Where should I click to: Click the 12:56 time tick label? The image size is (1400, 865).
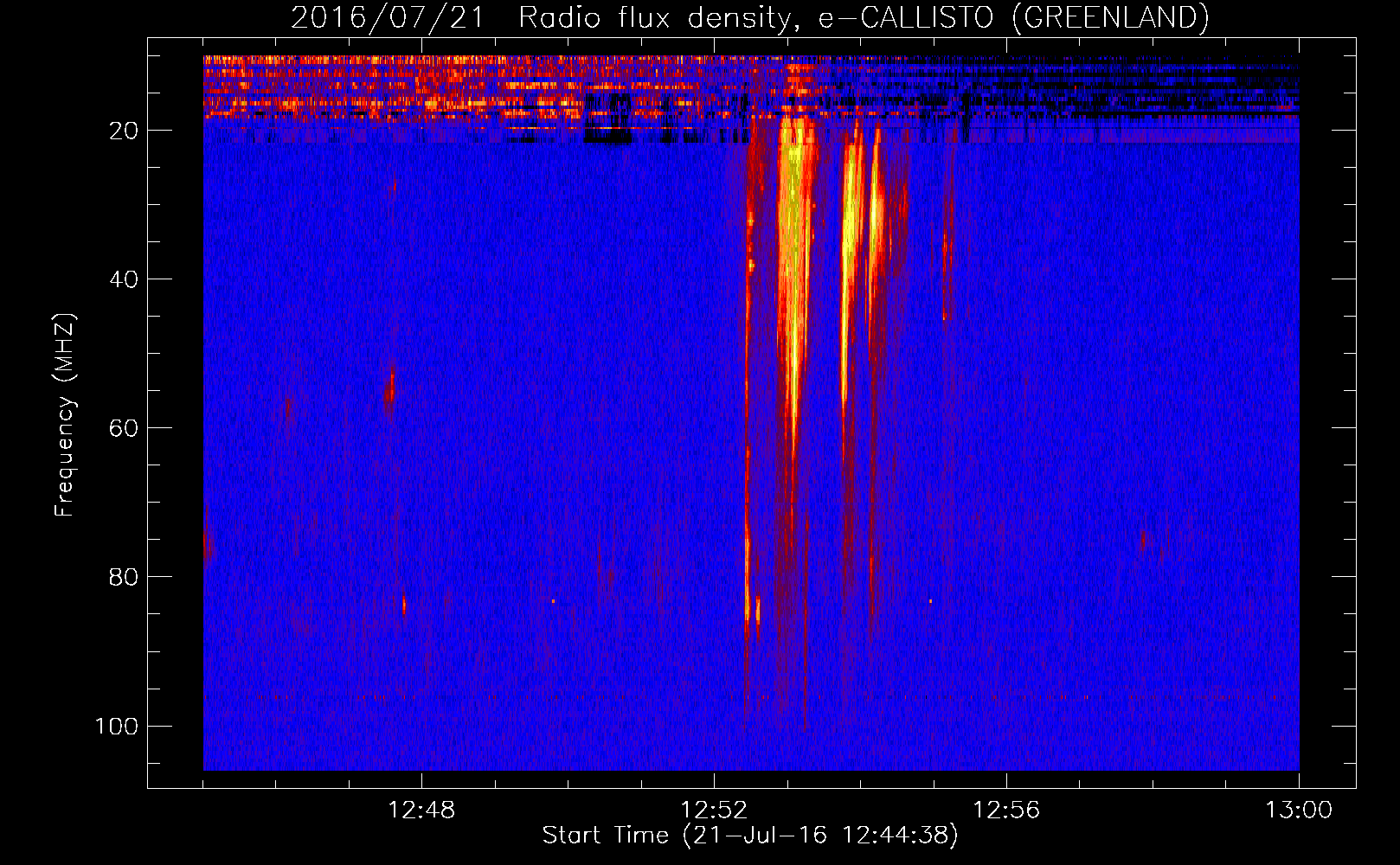pos(1006,811)
